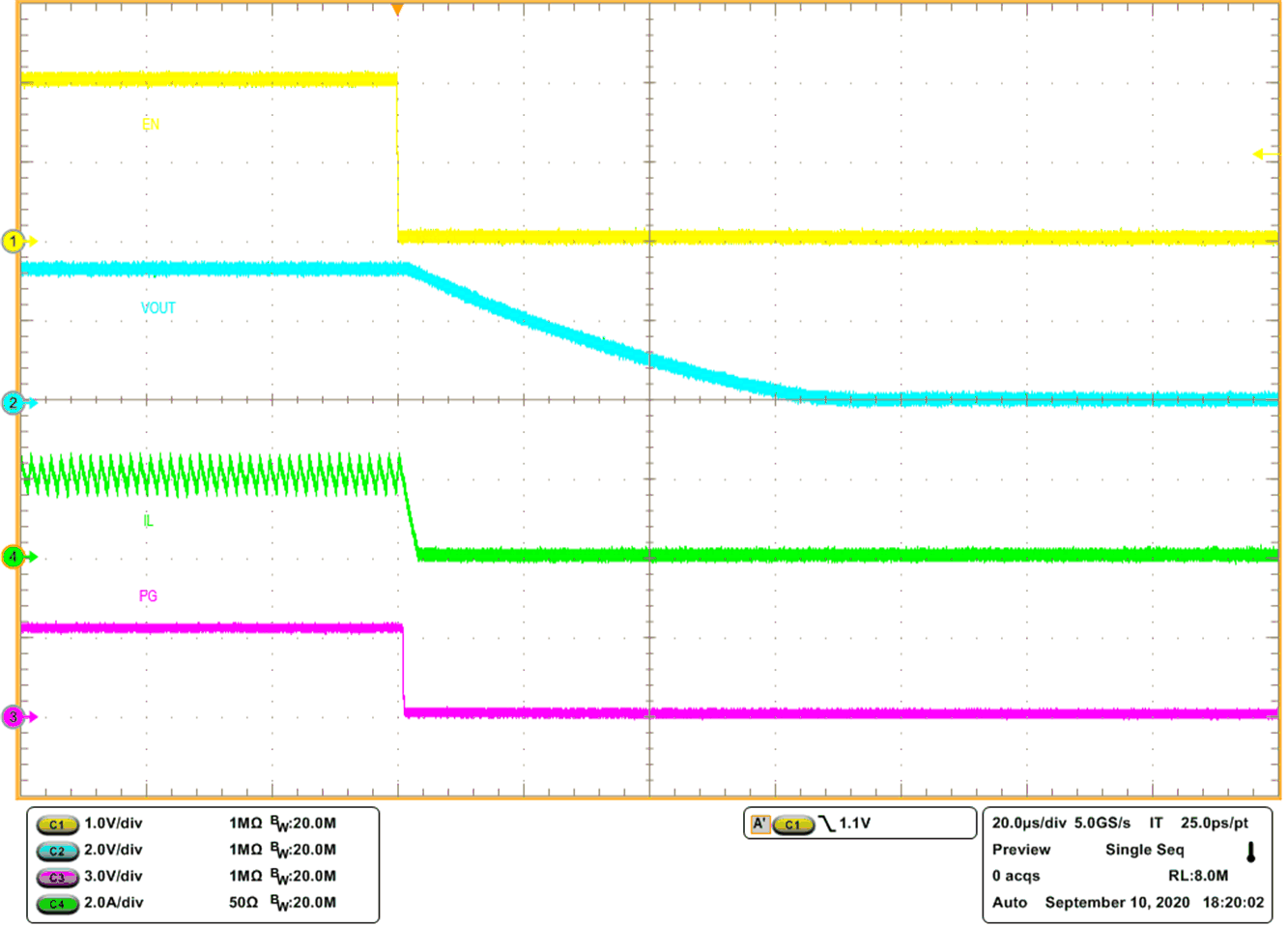Select the C3 channel badge
The height and width of the screenshot is (926, 1288).
point(56,877)
